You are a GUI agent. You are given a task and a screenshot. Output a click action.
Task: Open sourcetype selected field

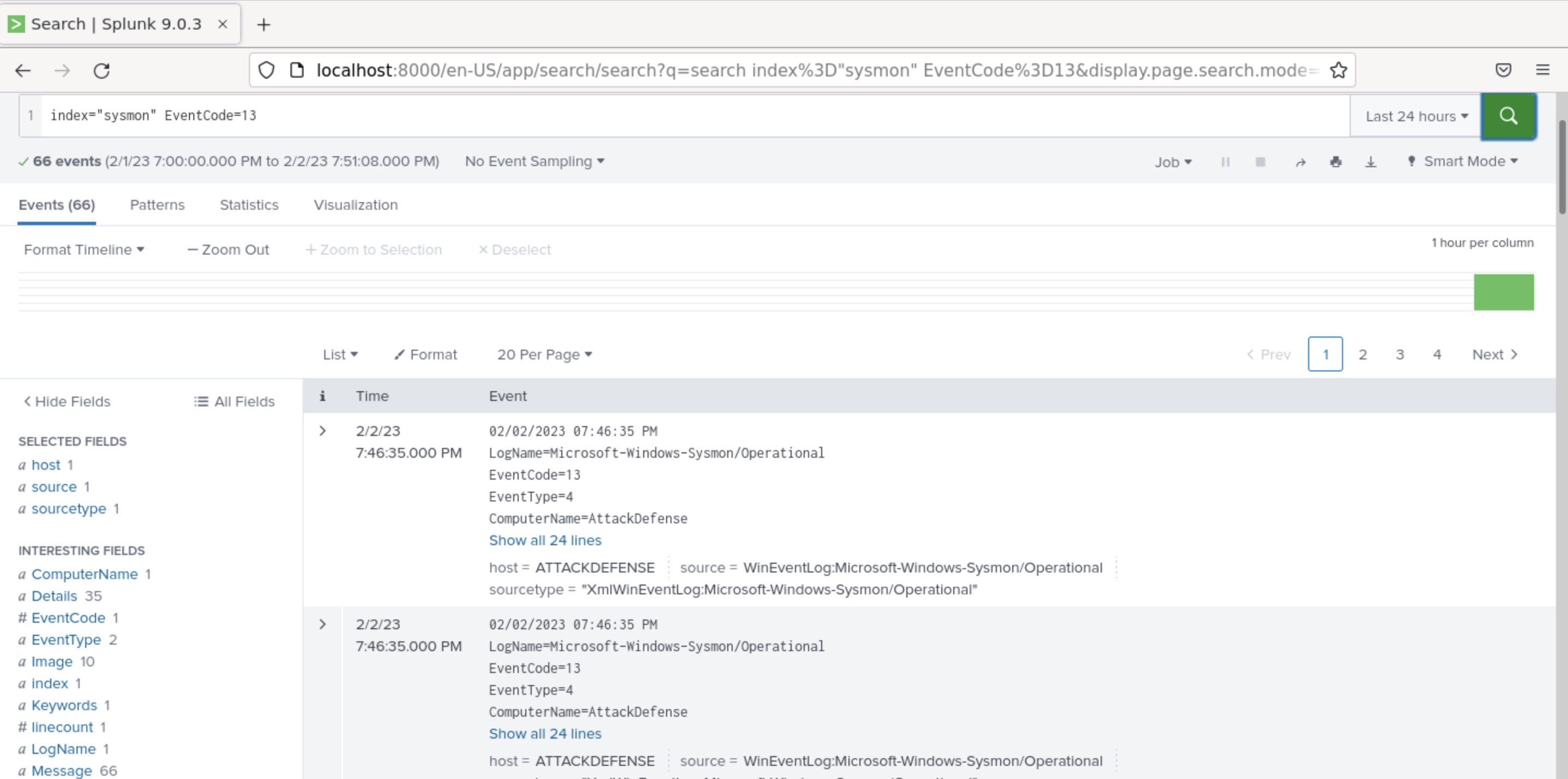[x=68, y=509]
